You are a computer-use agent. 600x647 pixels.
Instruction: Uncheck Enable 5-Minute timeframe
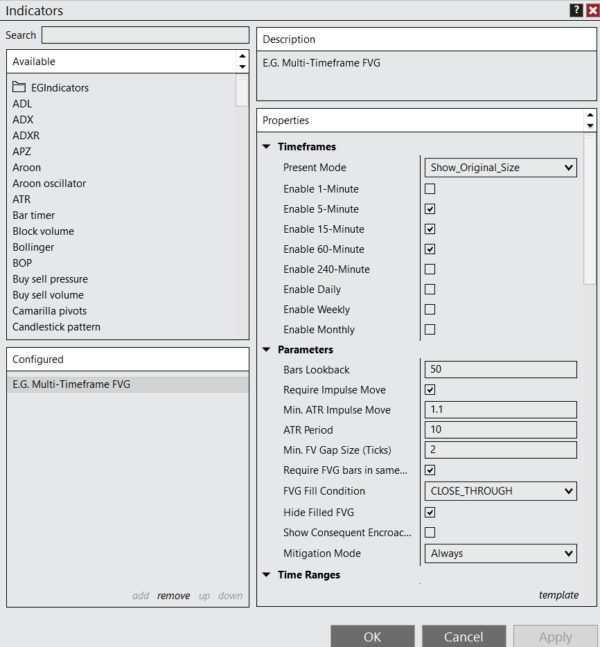[x=430, y=209]
